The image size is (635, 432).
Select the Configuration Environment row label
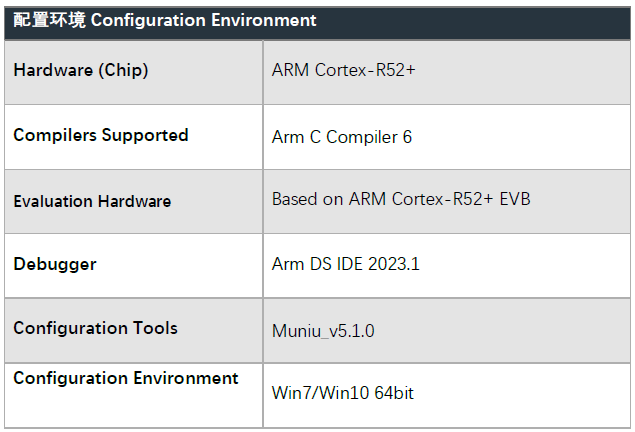126,379
